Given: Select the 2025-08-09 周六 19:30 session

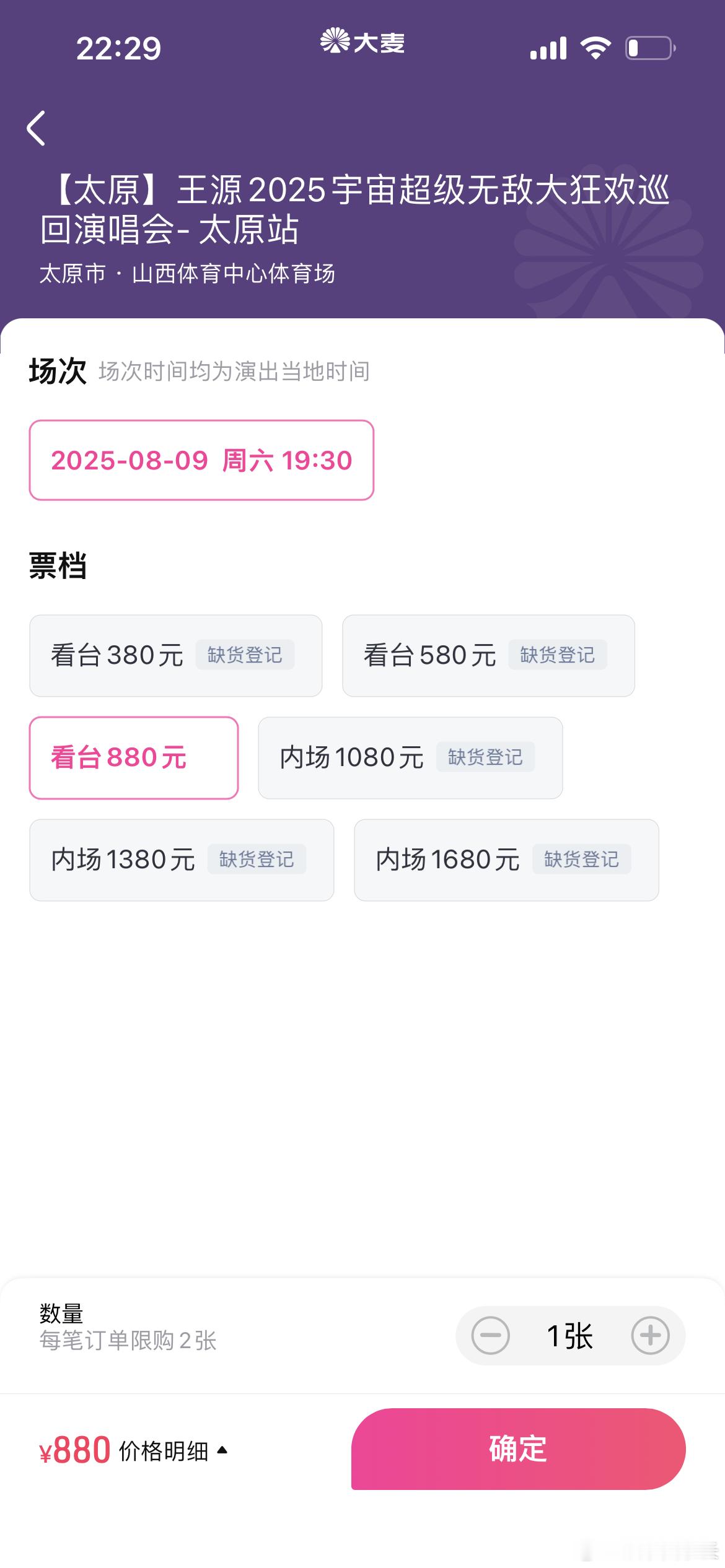Looking at the screenshot, I should (201, 460).
